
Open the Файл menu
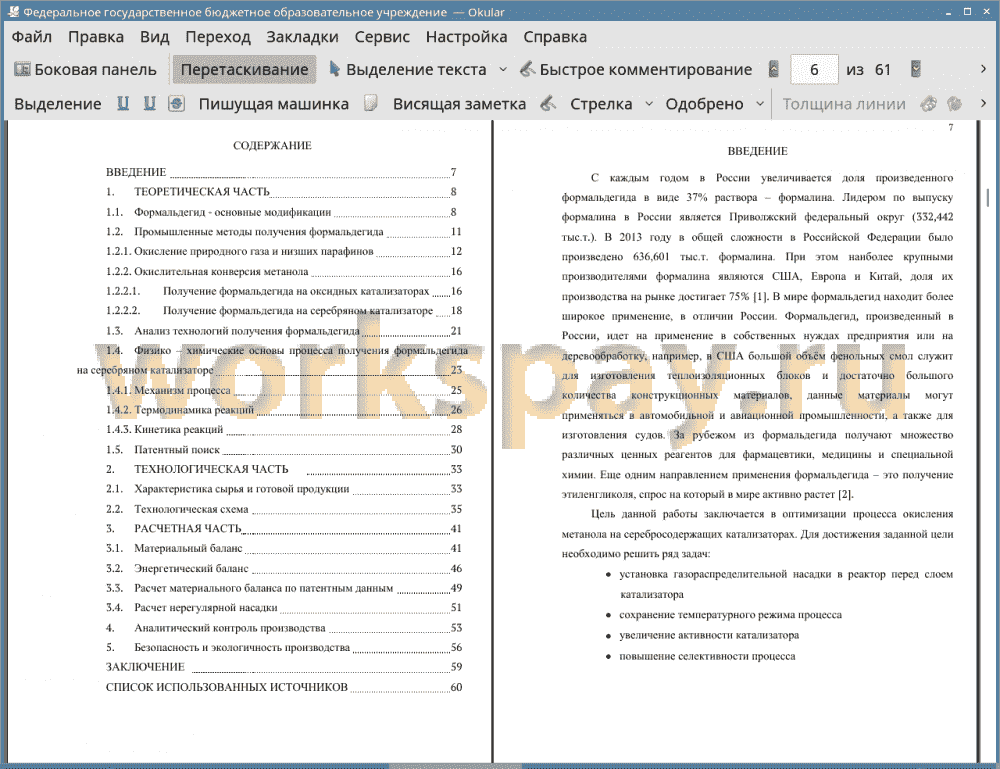tap(32, 37)
